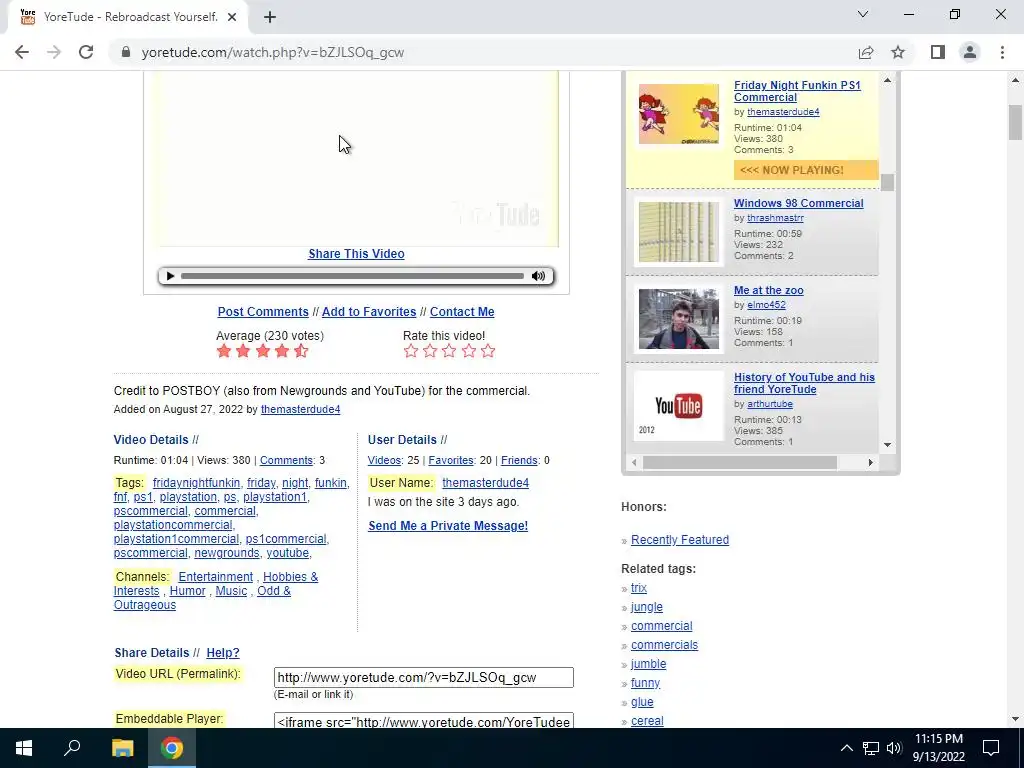Rate video with second empty star
This screenshot has height=768, width=1024.
tap(430, 351)
